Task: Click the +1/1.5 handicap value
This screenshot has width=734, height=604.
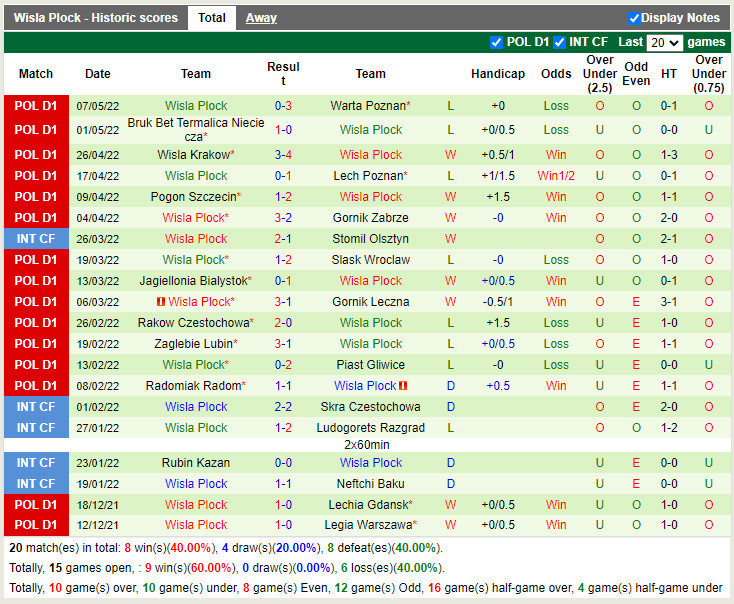Action: [x=498, y=176]
